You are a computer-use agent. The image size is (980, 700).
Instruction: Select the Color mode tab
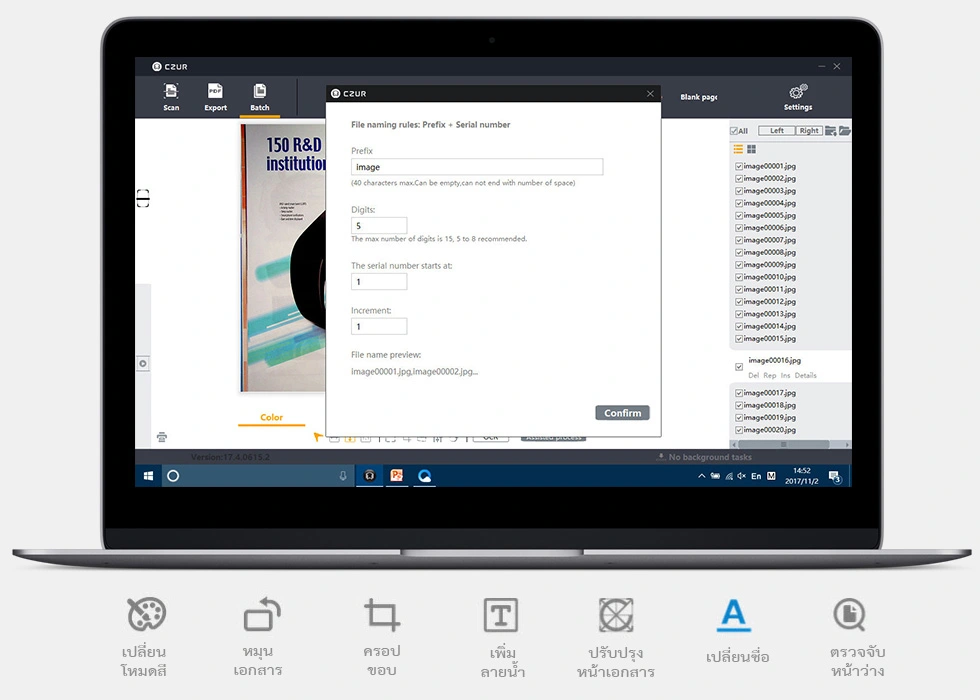(271, 418)
